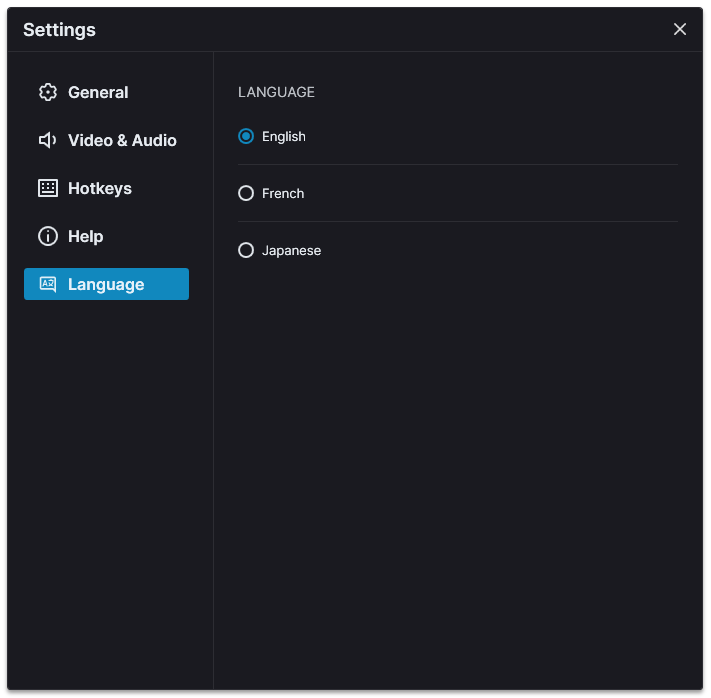
Task: Select the English radio button
Action: tap(246, 137)
